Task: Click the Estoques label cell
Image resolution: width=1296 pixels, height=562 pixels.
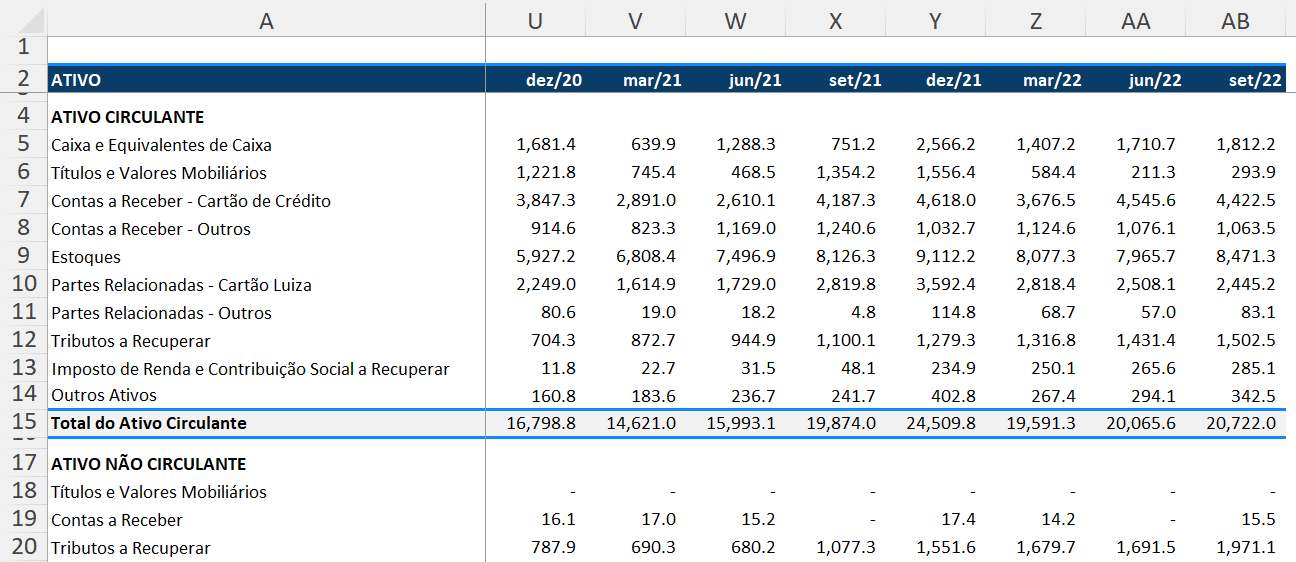Action: coord(266,257)
